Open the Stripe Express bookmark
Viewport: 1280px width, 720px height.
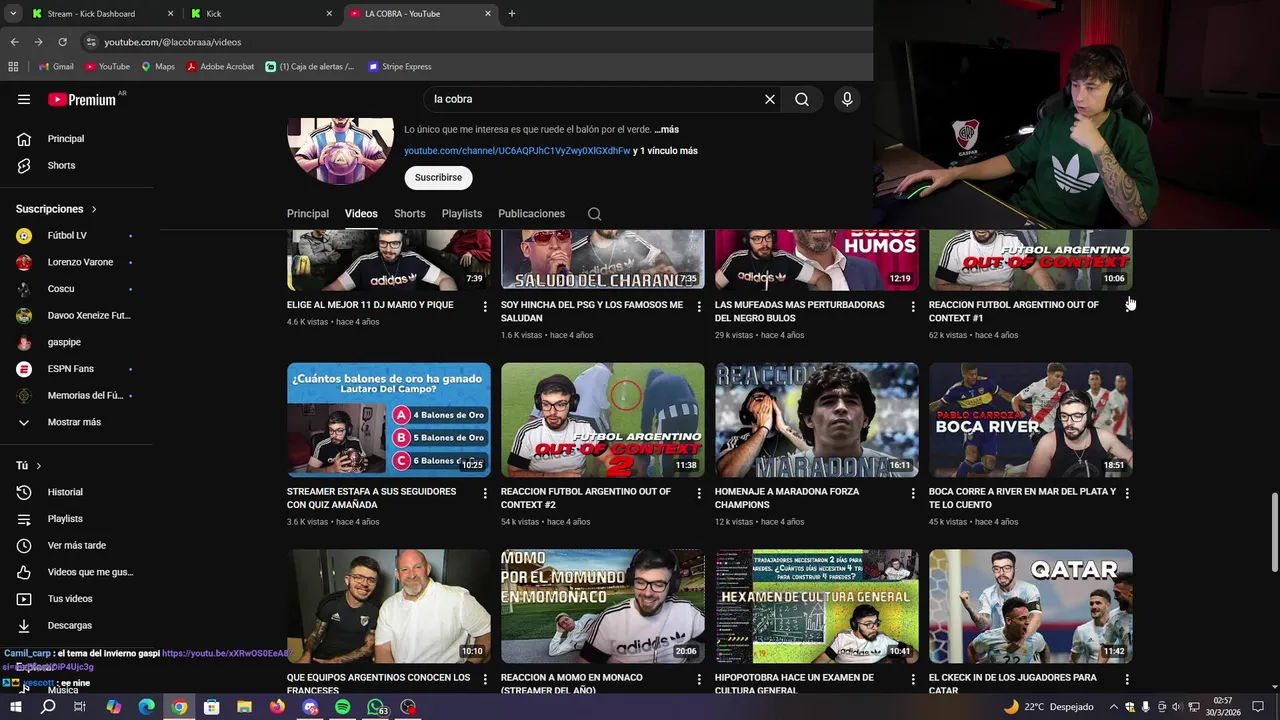(x=400, y=67)
